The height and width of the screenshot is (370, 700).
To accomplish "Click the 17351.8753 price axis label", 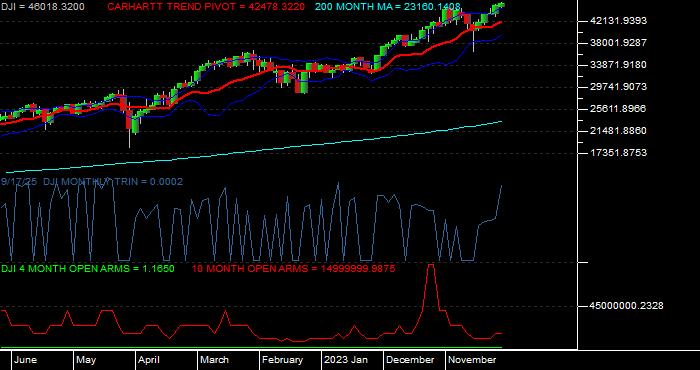I will pyautogui.click(x=618, y=153).
